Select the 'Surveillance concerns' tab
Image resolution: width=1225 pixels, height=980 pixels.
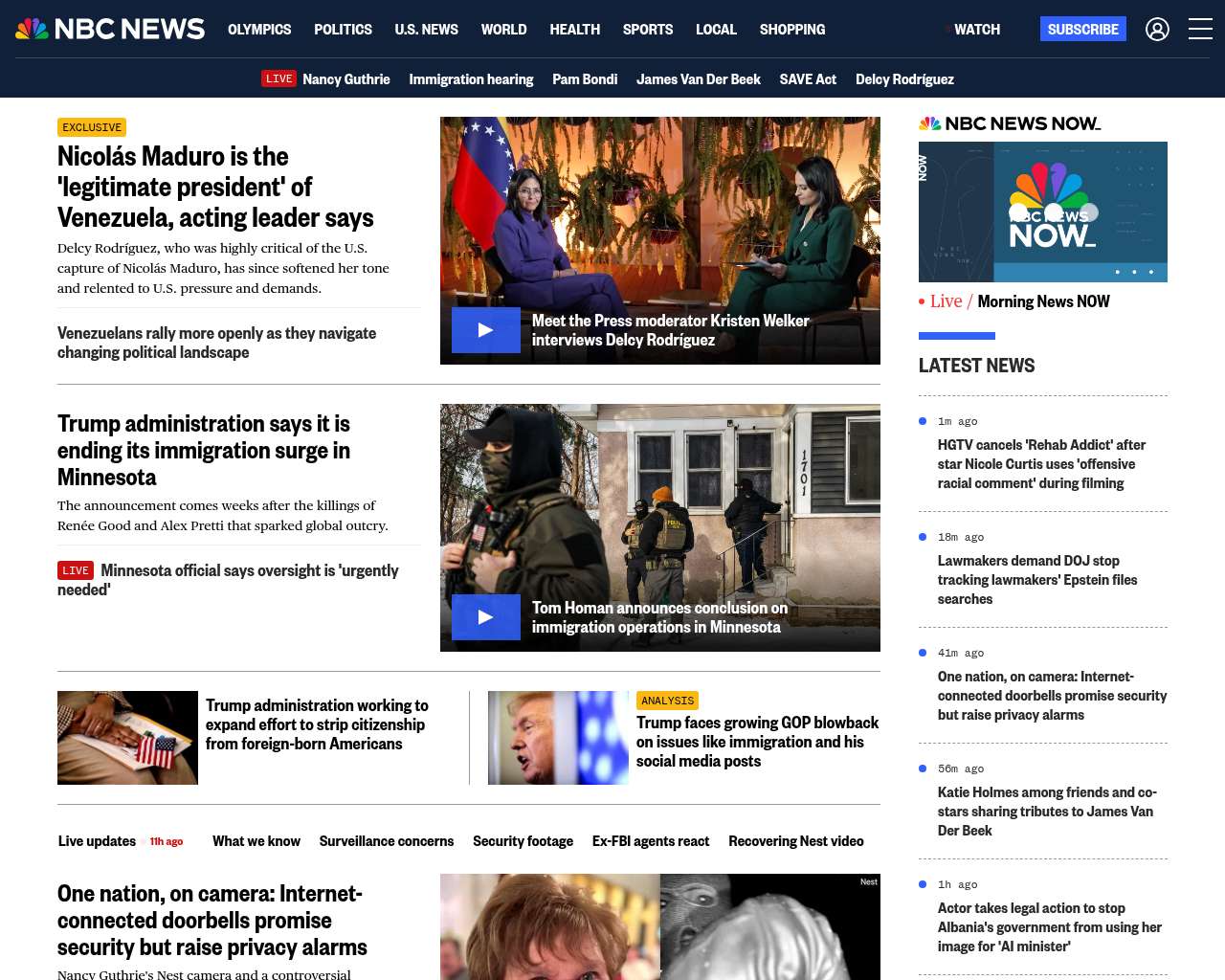[387, 841]
